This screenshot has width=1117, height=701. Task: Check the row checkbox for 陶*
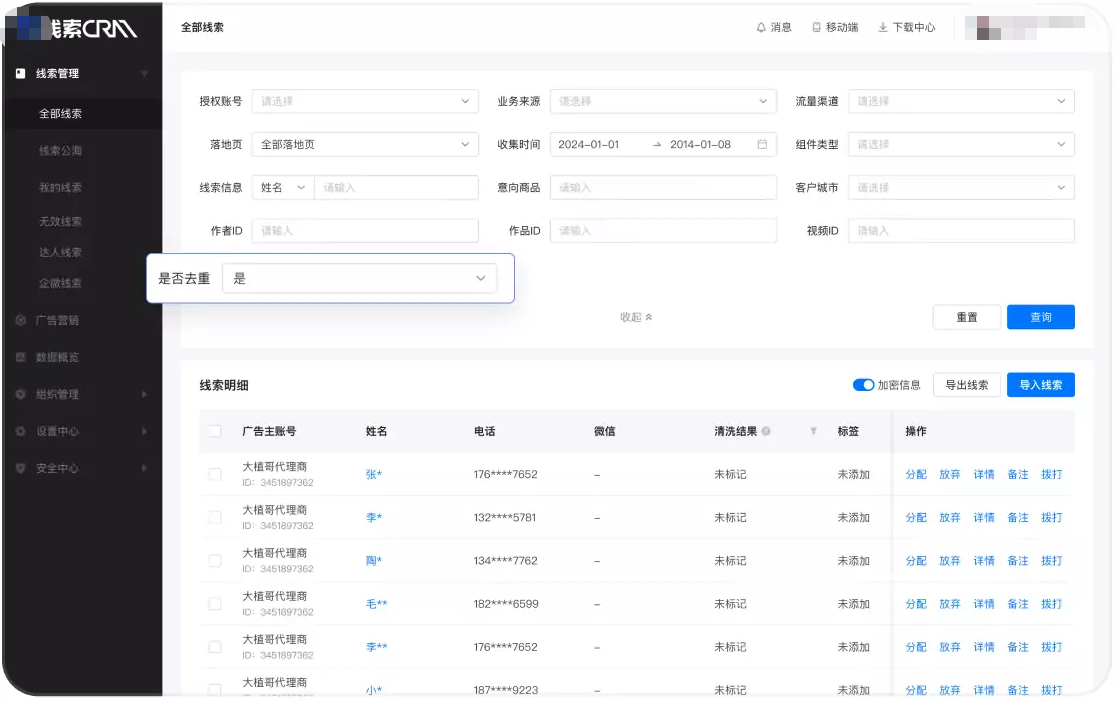(x=214, y=561)
